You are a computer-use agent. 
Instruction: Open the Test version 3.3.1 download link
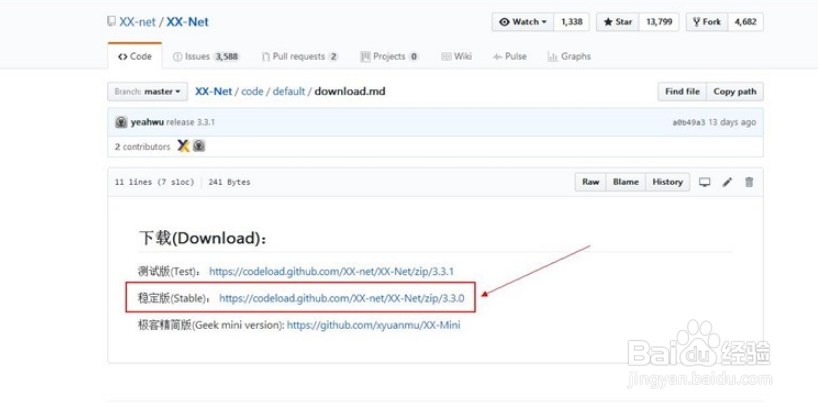tap(331, 271)
